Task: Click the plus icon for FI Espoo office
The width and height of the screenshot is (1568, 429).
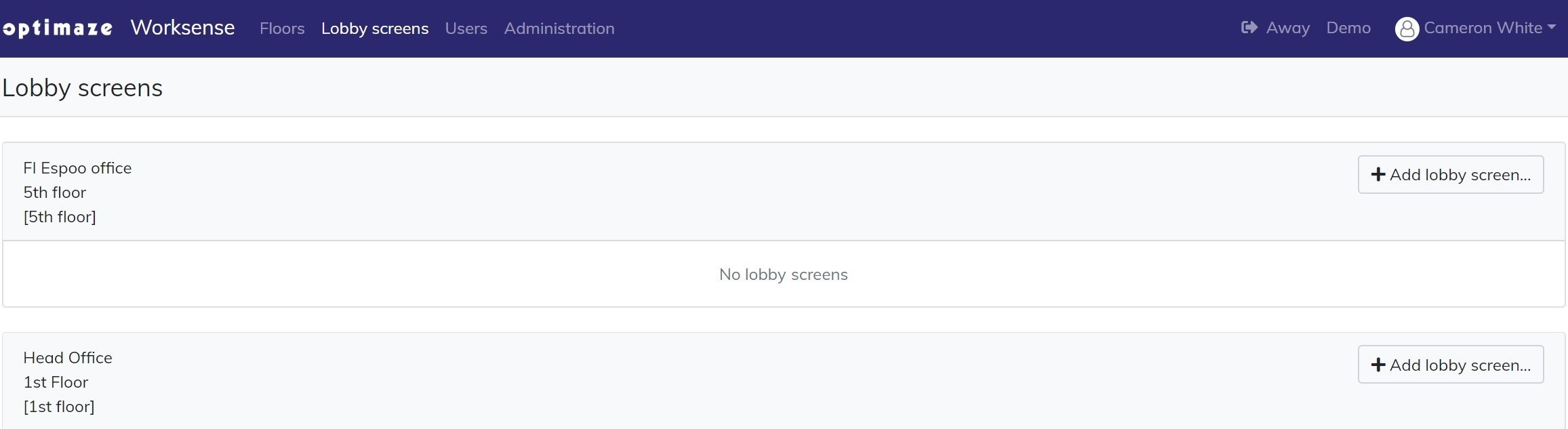Action: click(x=1378, y=175)
